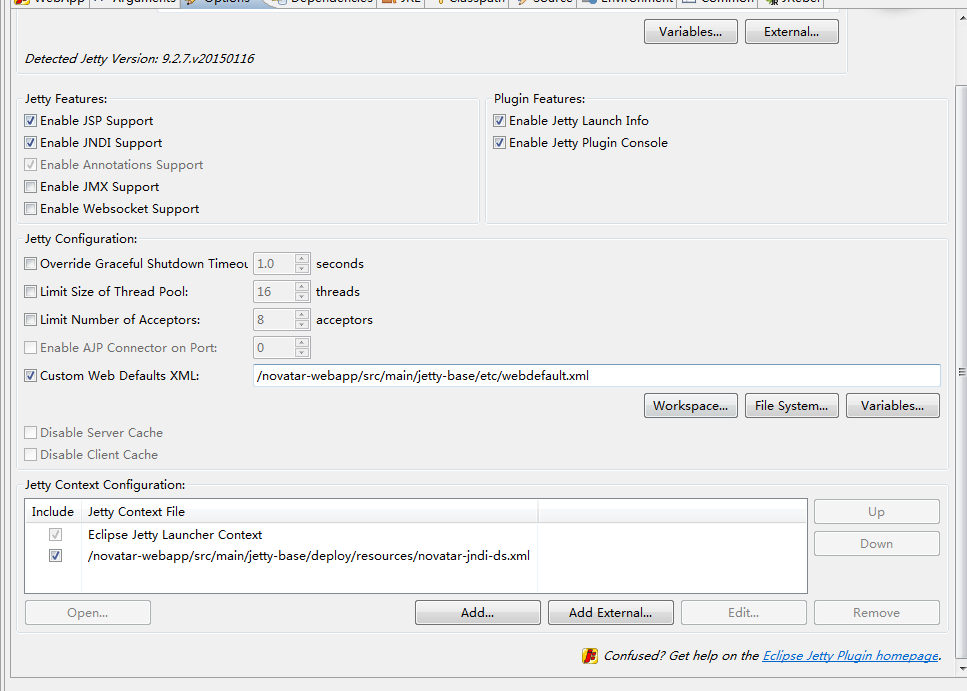This screenshot has width=967, height=691.
Task: Toggle Enable JSP Support checkbox
Action: tap(30, 120)
